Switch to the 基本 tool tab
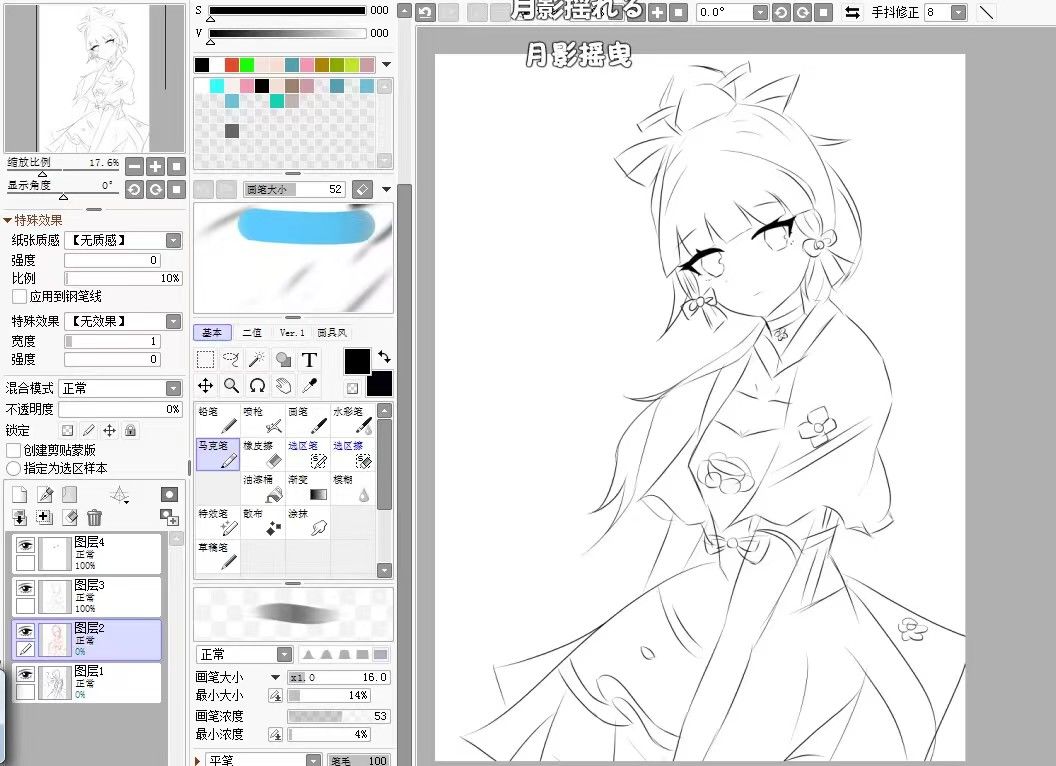This screenshot has height=766, width=1056. click(x=212, y=333)
